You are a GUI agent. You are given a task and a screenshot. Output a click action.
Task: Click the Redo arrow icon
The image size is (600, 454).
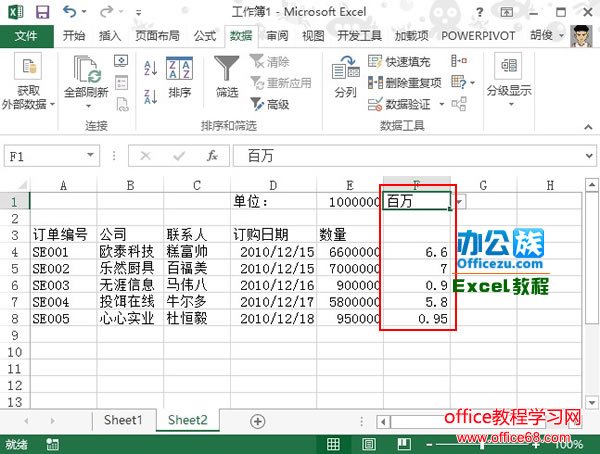pyautogui.click(x=106, y=12)
